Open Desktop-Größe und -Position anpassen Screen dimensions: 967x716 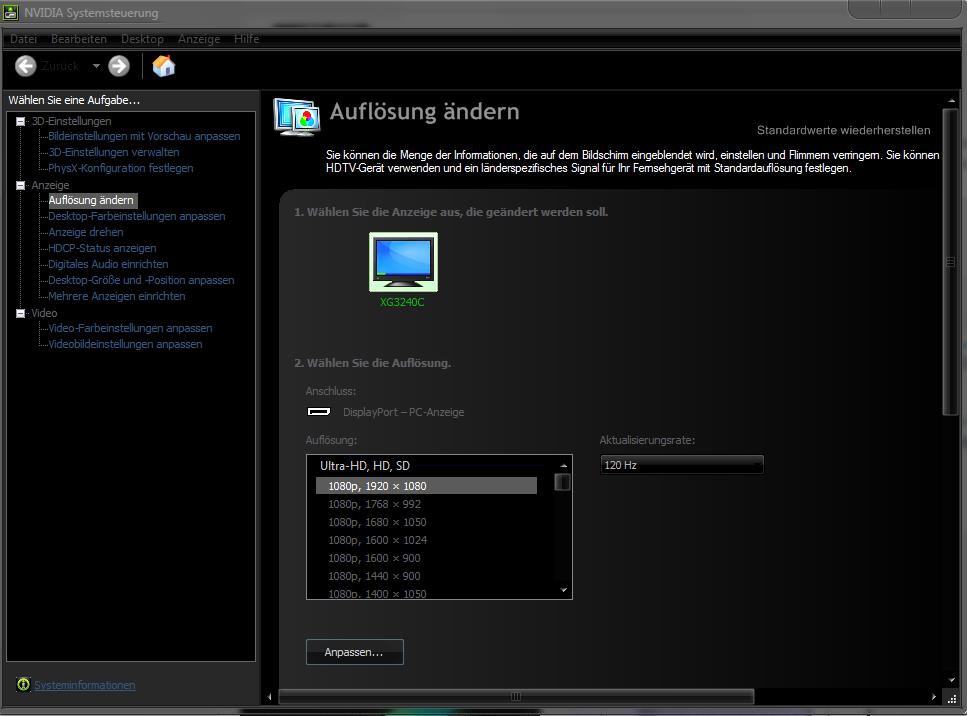point(141,281)
